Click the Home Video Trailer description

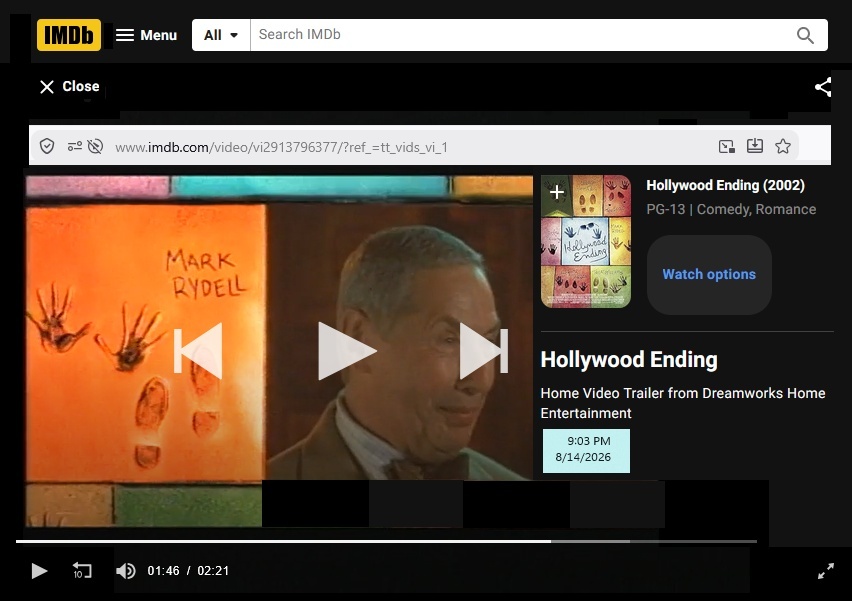tap(683, 403)
